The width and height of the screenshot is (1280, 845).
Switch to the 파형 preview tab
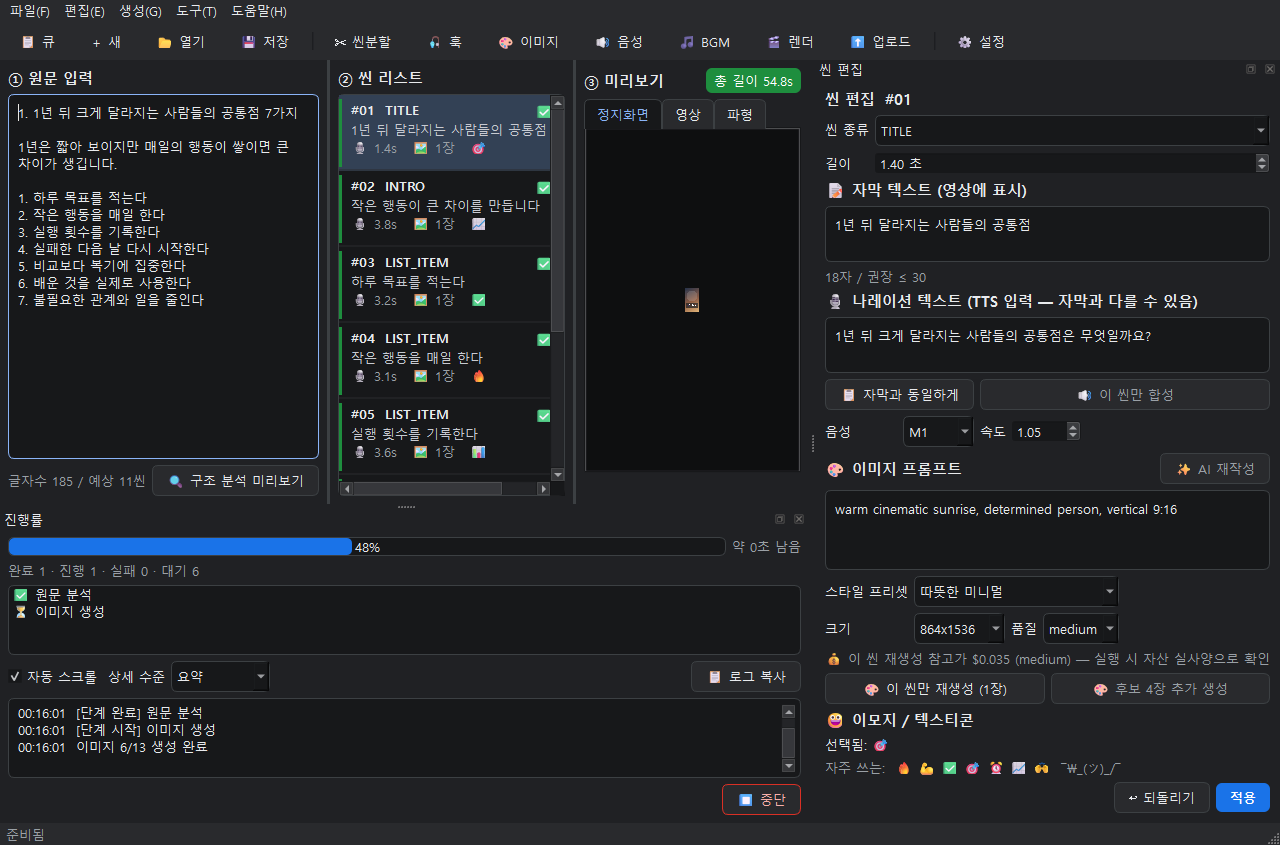pos(740,114)
